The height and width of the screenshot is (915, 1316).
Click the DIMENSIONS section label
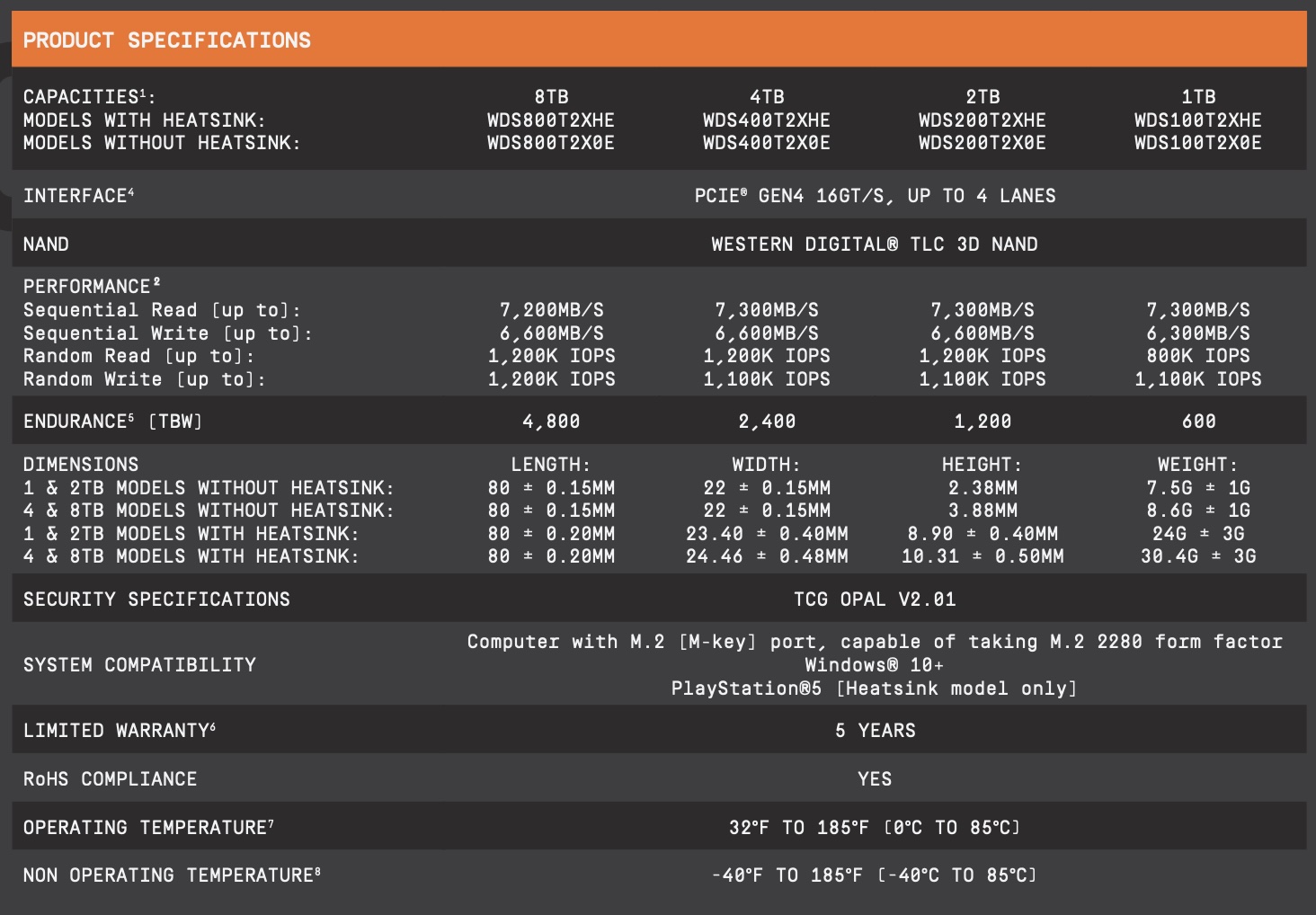[x=81, y=465]
